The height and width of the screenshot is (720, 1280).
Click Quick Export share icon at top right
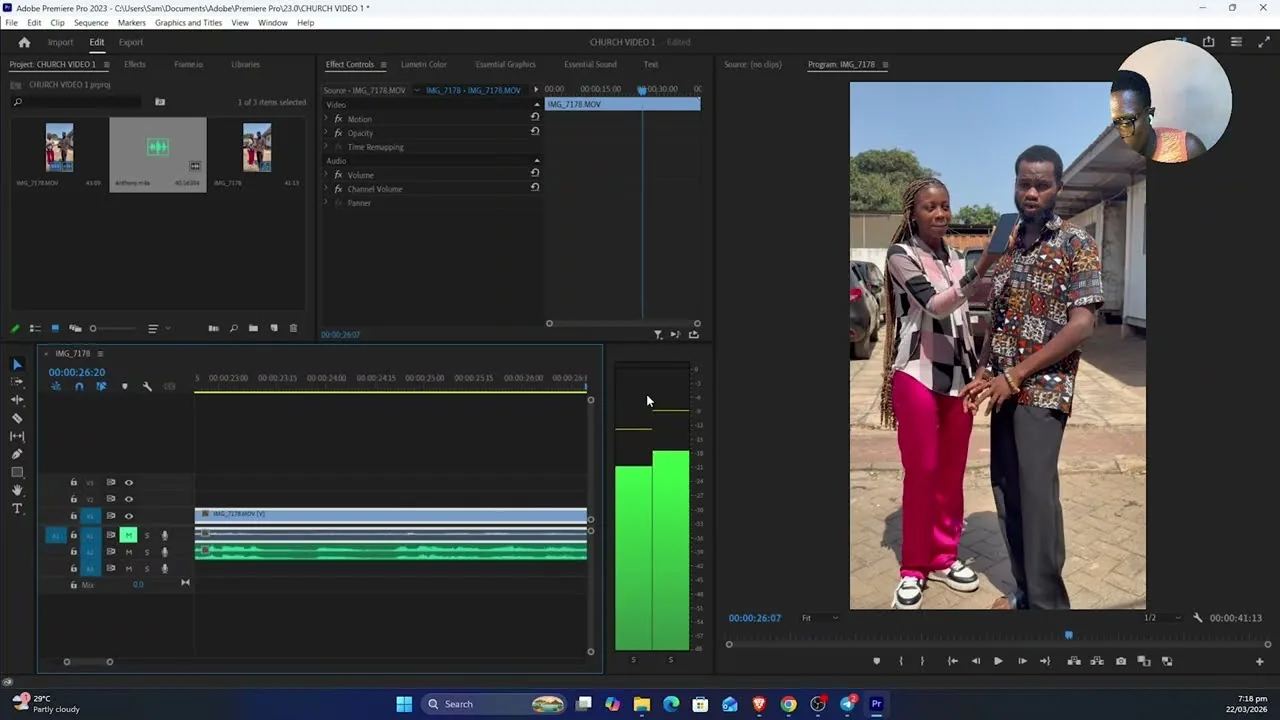click(1208, 42)
